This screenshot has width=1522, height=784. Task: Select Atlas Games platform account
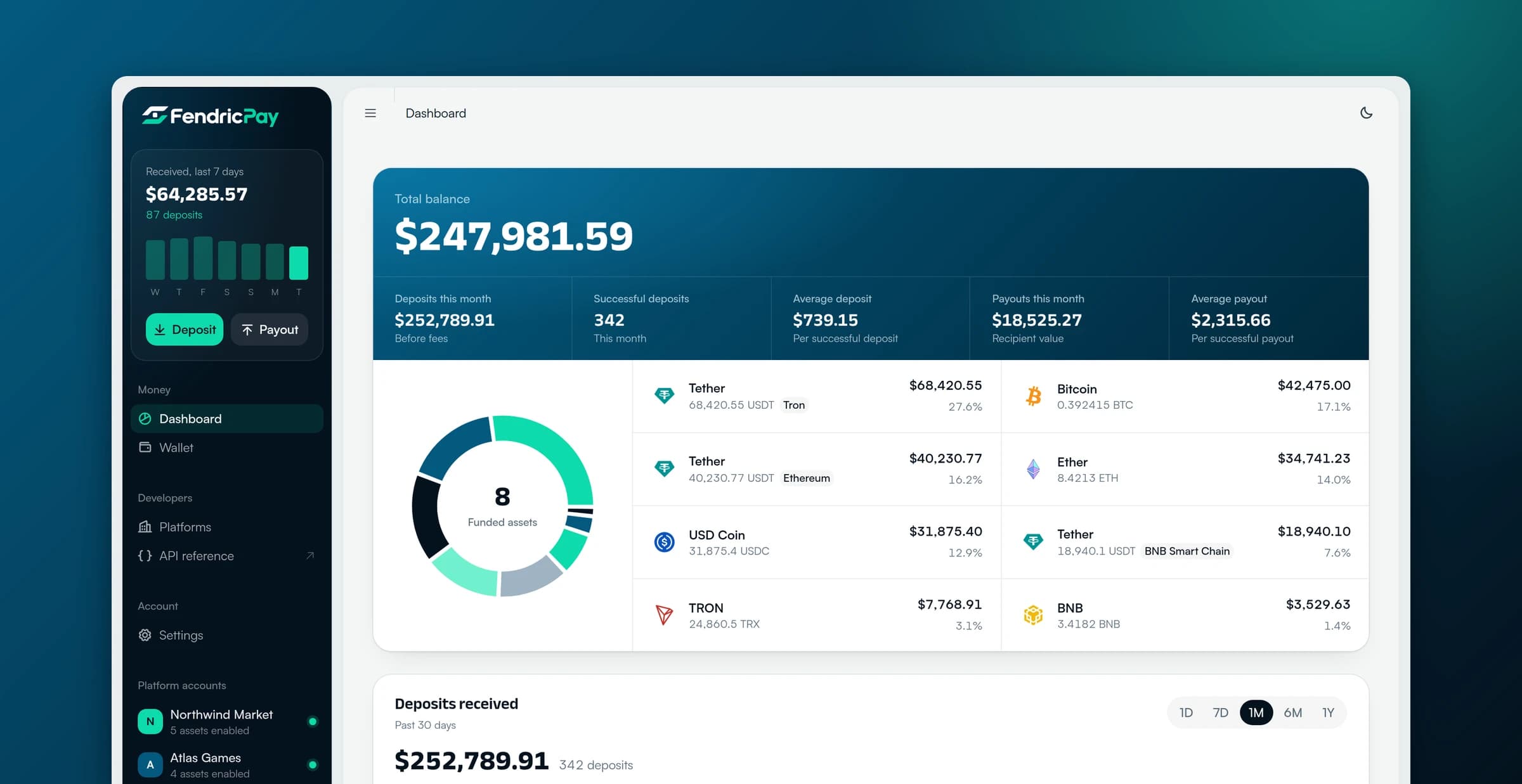click(x=227, y=765)
